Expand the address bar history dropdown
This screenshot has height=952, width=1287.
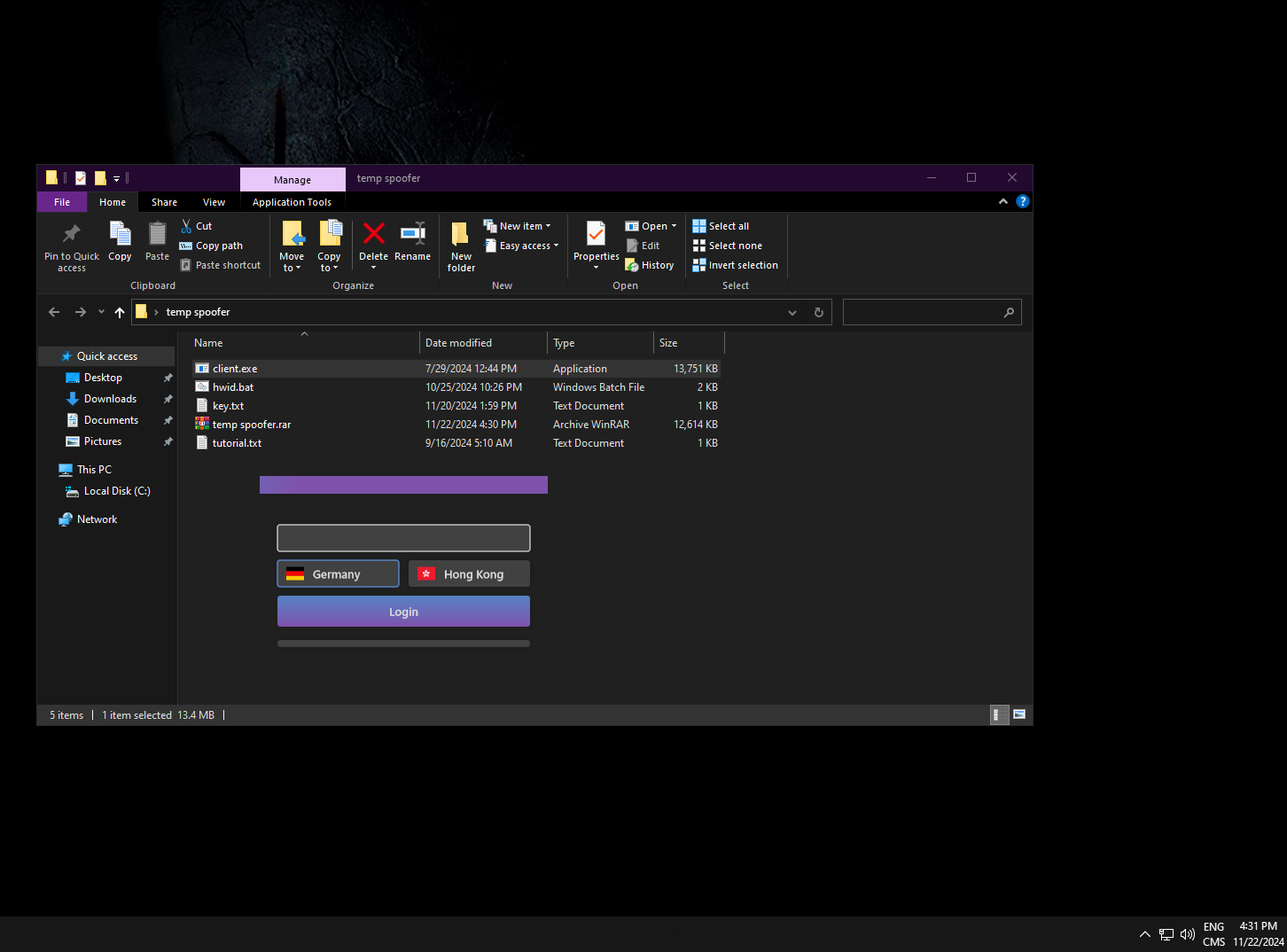[792, 312]
